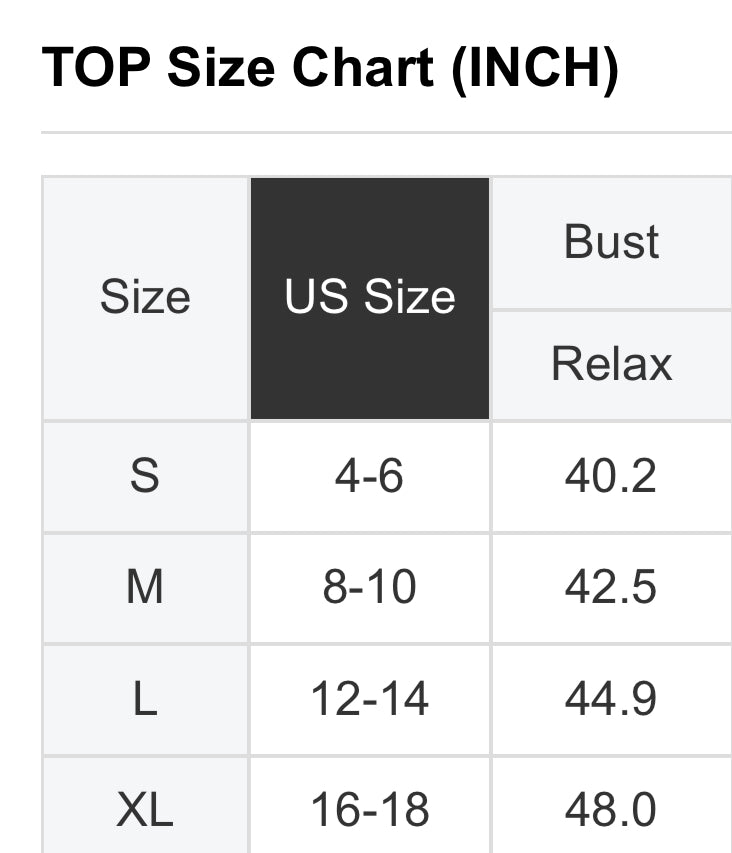
Task: Choose the 44.9 bust measurement cell
Action: coord(611,699)
